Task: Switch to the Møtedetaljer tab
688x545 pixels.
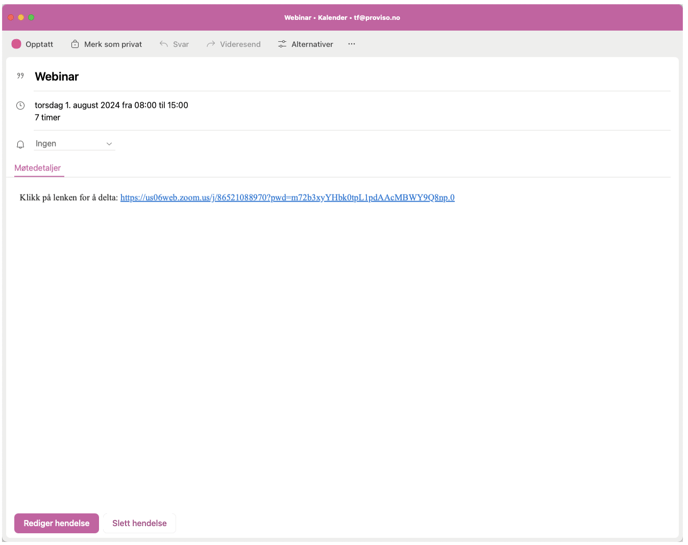Action: point(37,168)
